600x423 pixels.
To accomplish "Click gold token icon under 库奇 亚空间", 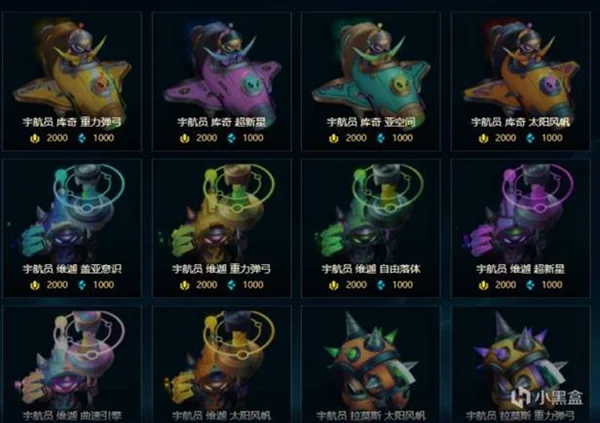I will coord(334,138).
